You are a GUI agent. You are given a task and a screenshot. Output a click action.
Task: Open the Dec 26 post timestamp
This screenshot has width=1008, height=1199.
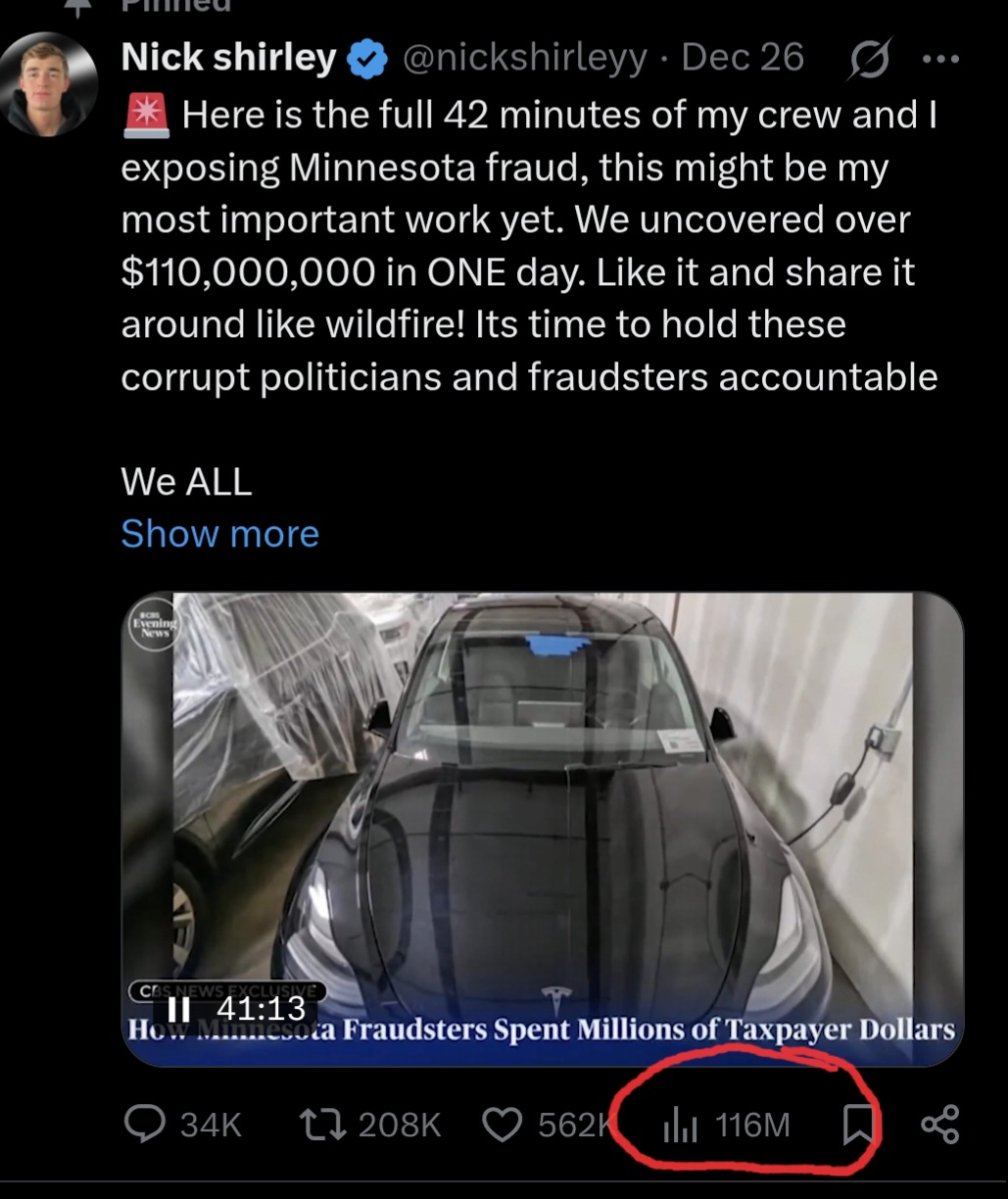click(x=743, y=58)
